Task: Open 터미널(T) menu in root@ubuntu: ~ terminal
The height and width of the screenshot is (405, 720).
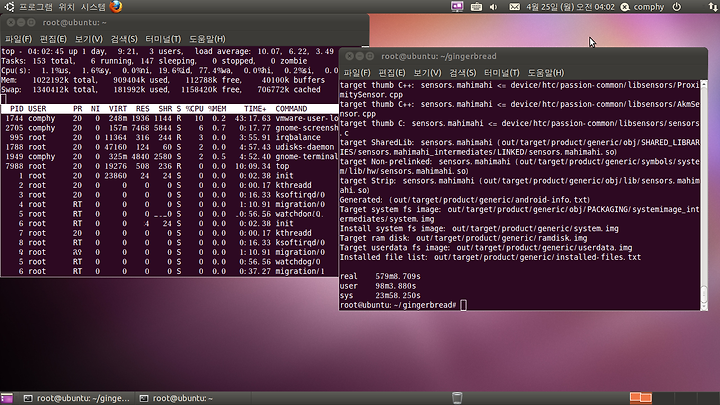Action: click(x=163, y=39)
